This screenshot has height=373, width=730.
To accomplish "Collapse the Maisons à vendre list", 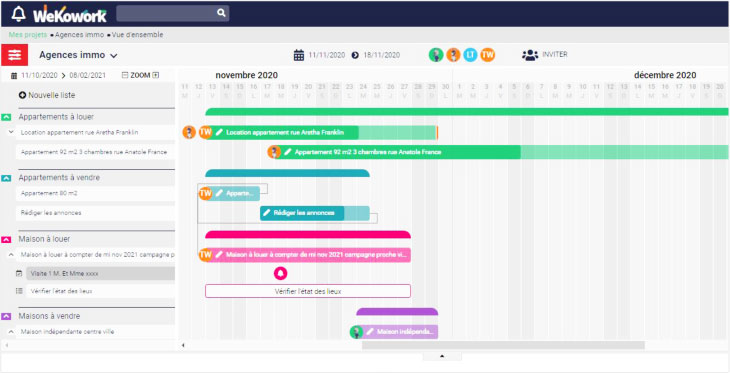I will click(6, 316).
